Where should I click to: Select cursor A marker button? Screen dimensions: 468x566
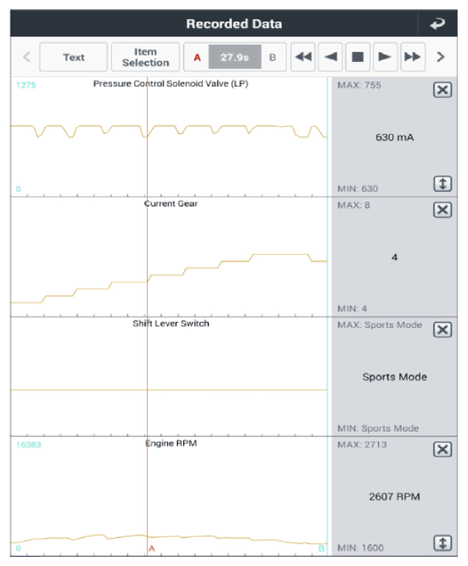197,57
